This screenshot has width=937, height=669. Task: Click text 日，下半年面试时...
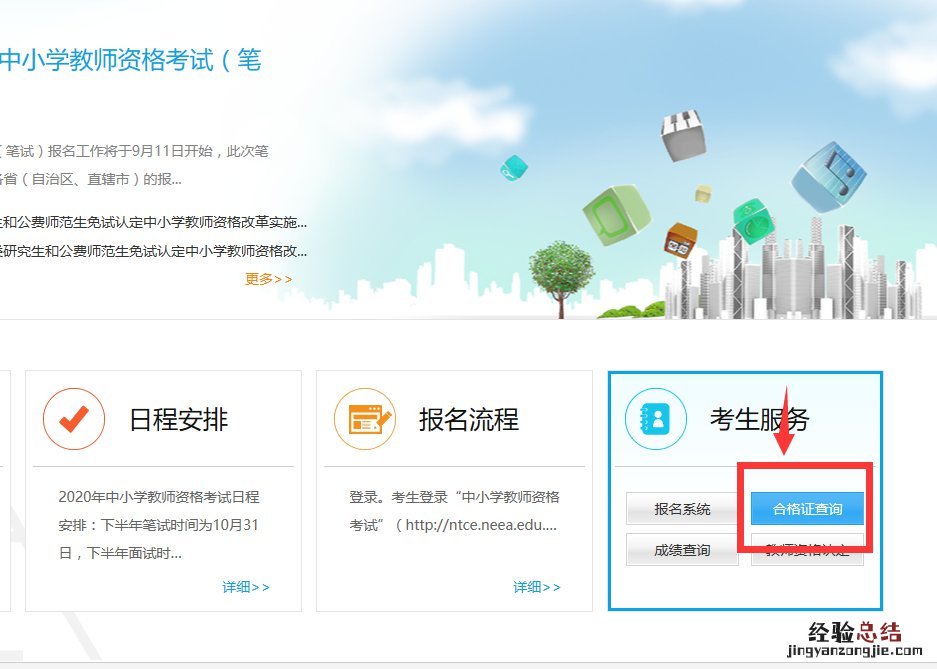click(x=120, y=553)
